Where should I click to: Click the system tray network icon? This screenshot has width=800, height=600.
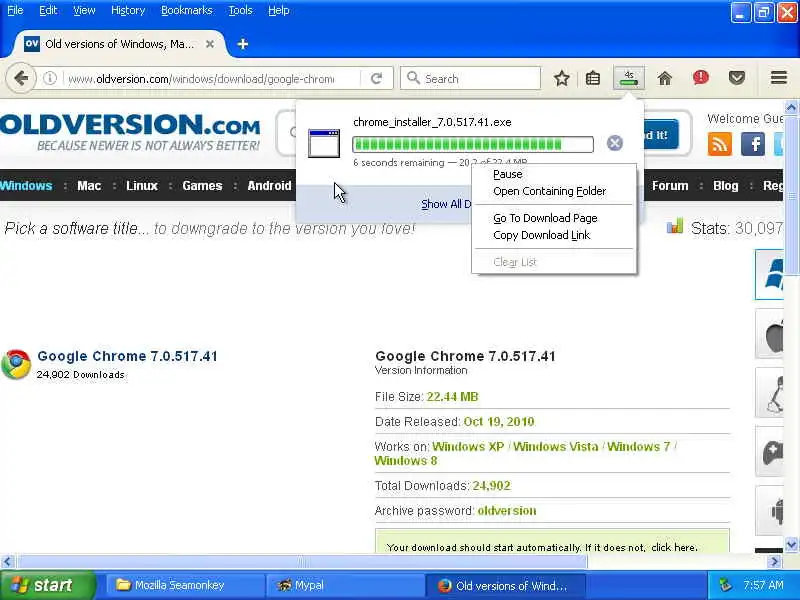click(x=725, y=585)
